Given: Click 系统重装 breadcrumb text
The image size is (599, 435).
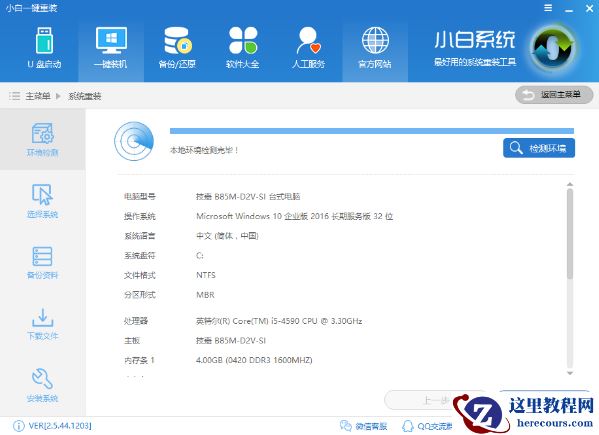Looking at the screenshot, I should coord(84,96).
